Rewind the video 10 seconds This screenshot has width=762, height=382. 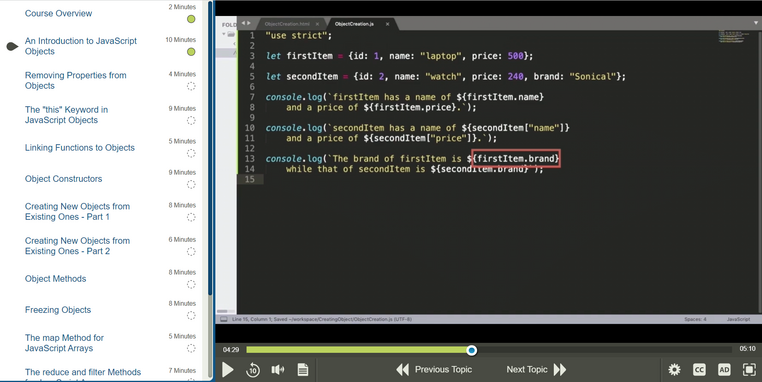point(253,370)
